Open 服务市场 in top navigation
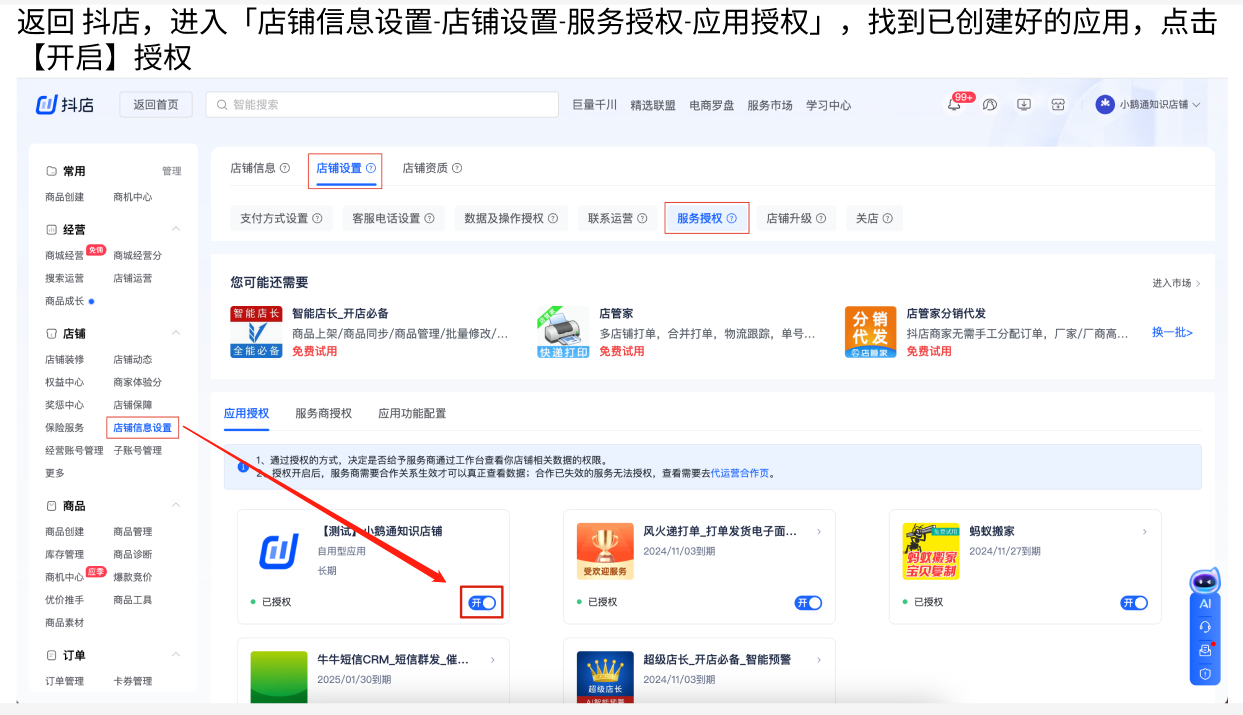Screen dimensions: 1243x715 point(770,105)
